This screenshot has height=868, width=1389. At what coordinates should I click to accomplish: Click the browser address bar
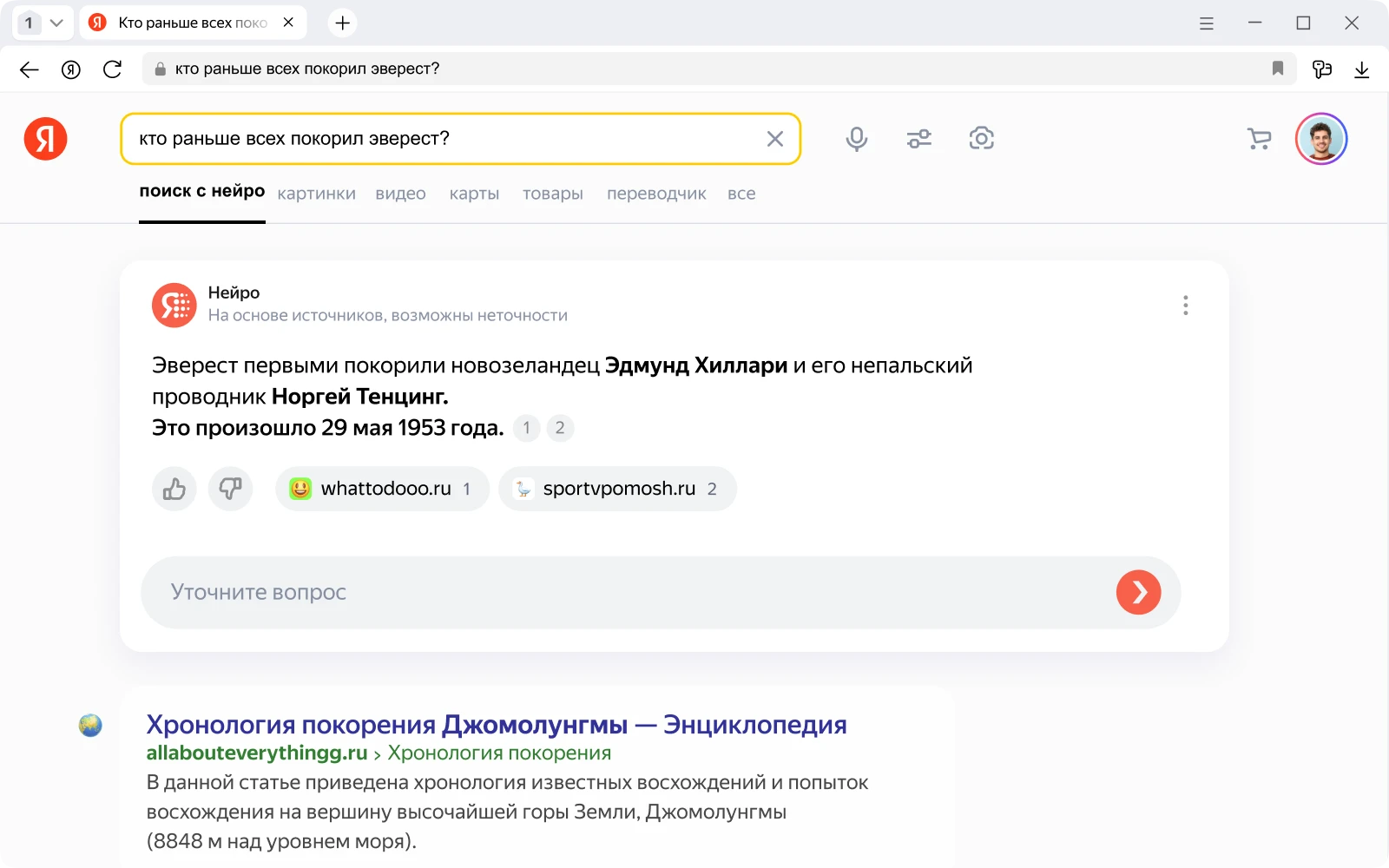[x=719, y=69]
